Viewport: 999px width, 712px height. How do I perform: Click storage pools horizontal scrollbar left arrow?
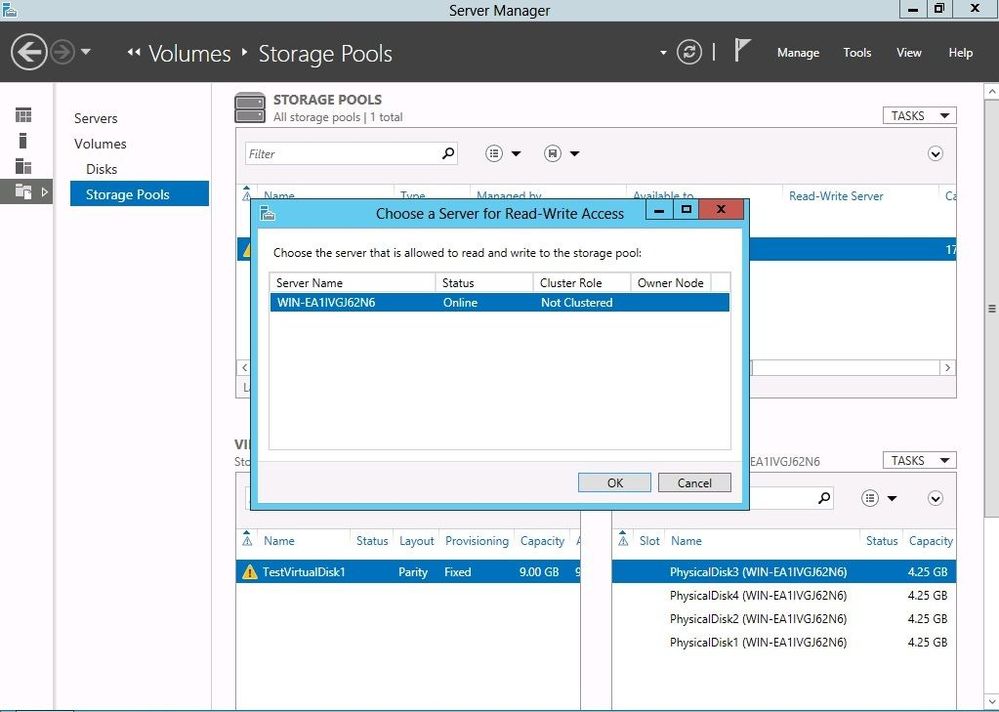click(244, 367)
